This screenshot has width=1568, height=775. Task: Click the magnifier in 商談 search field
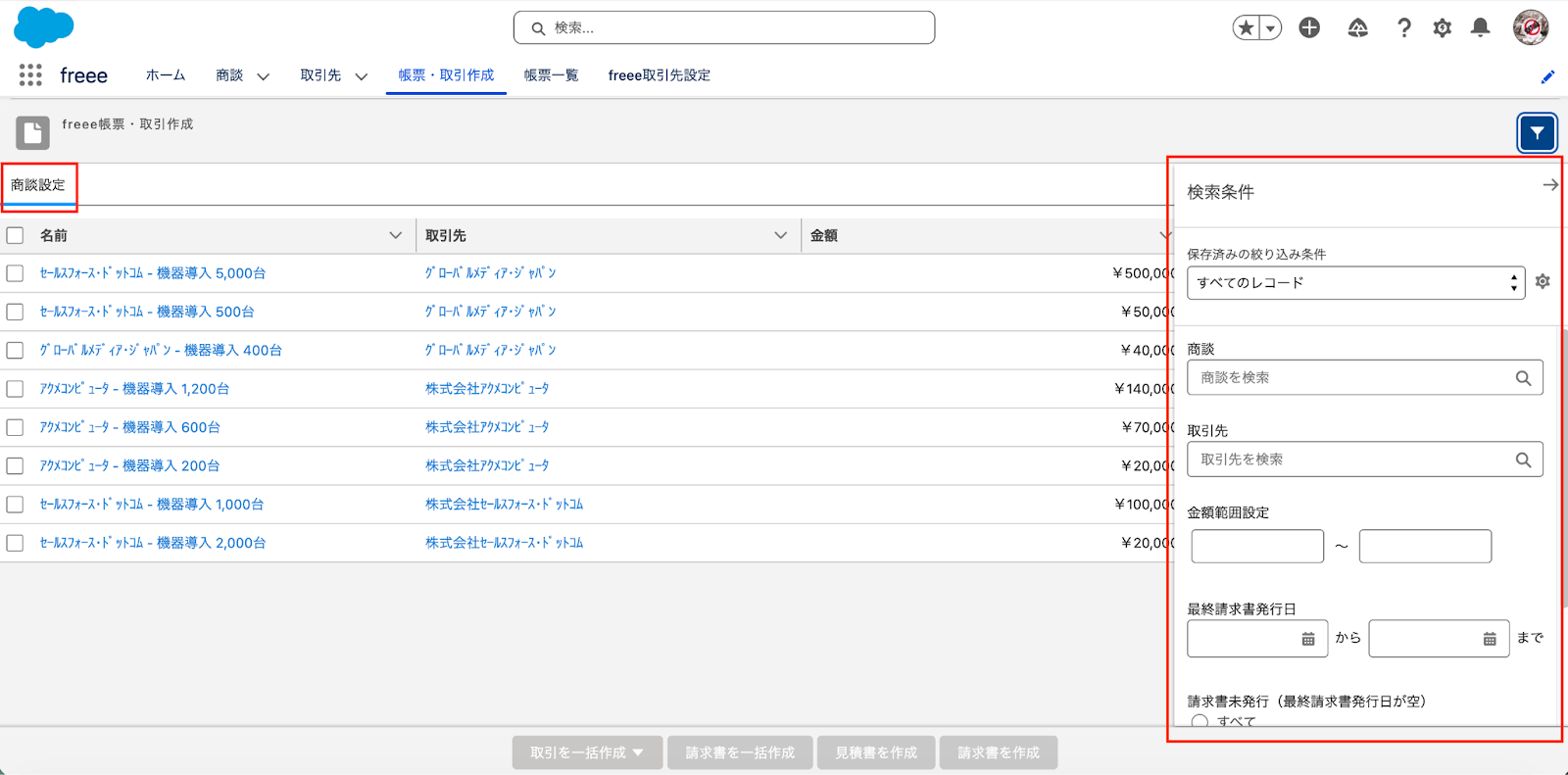click(1523, 378)
